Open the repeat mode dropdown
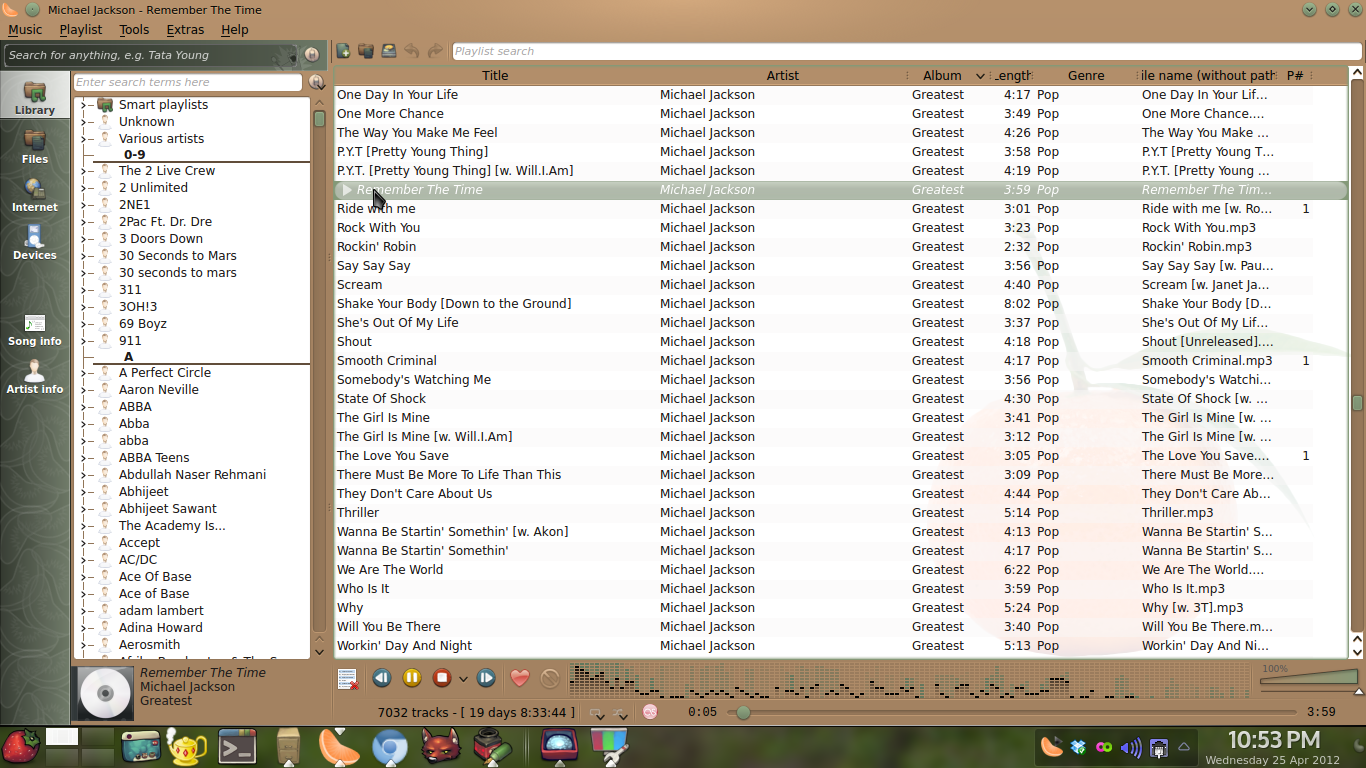Screen dimensions: 1366x768 597,713
